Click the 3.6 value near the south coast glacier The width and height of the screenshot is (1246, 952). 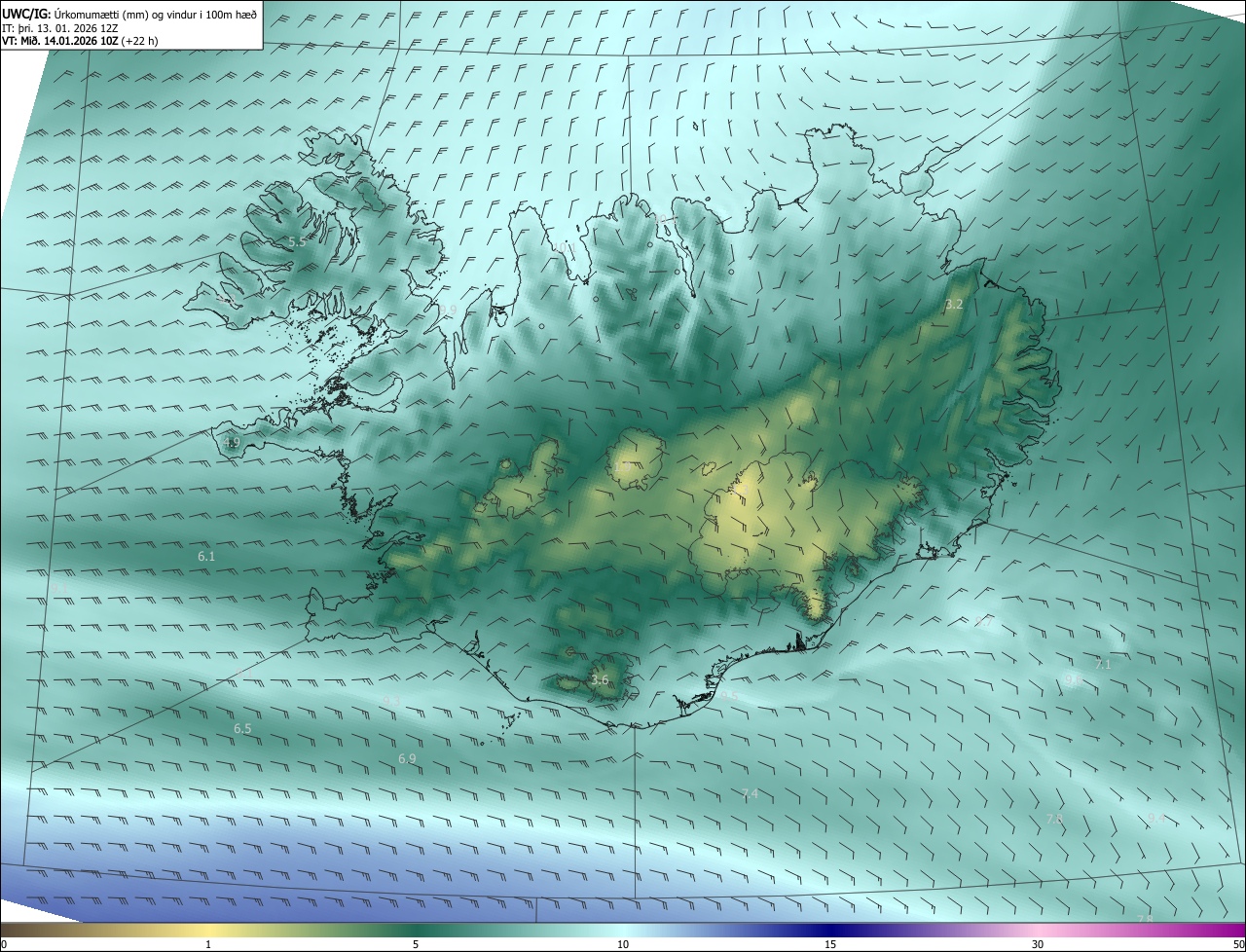tap(600, 679)
